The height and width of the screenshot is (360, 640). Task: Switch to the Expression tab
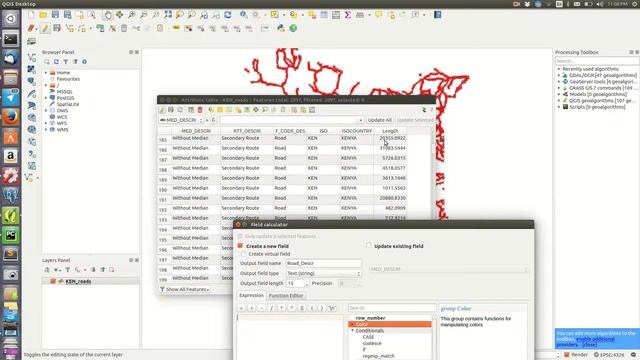coord(251,296)
